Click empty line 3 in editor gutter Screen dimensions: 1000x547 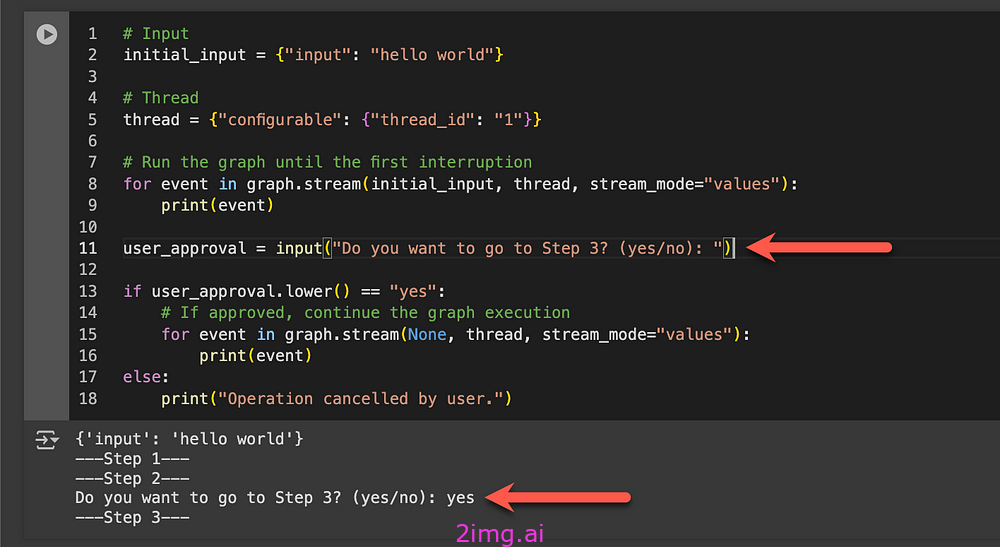[x=92, y=77]
